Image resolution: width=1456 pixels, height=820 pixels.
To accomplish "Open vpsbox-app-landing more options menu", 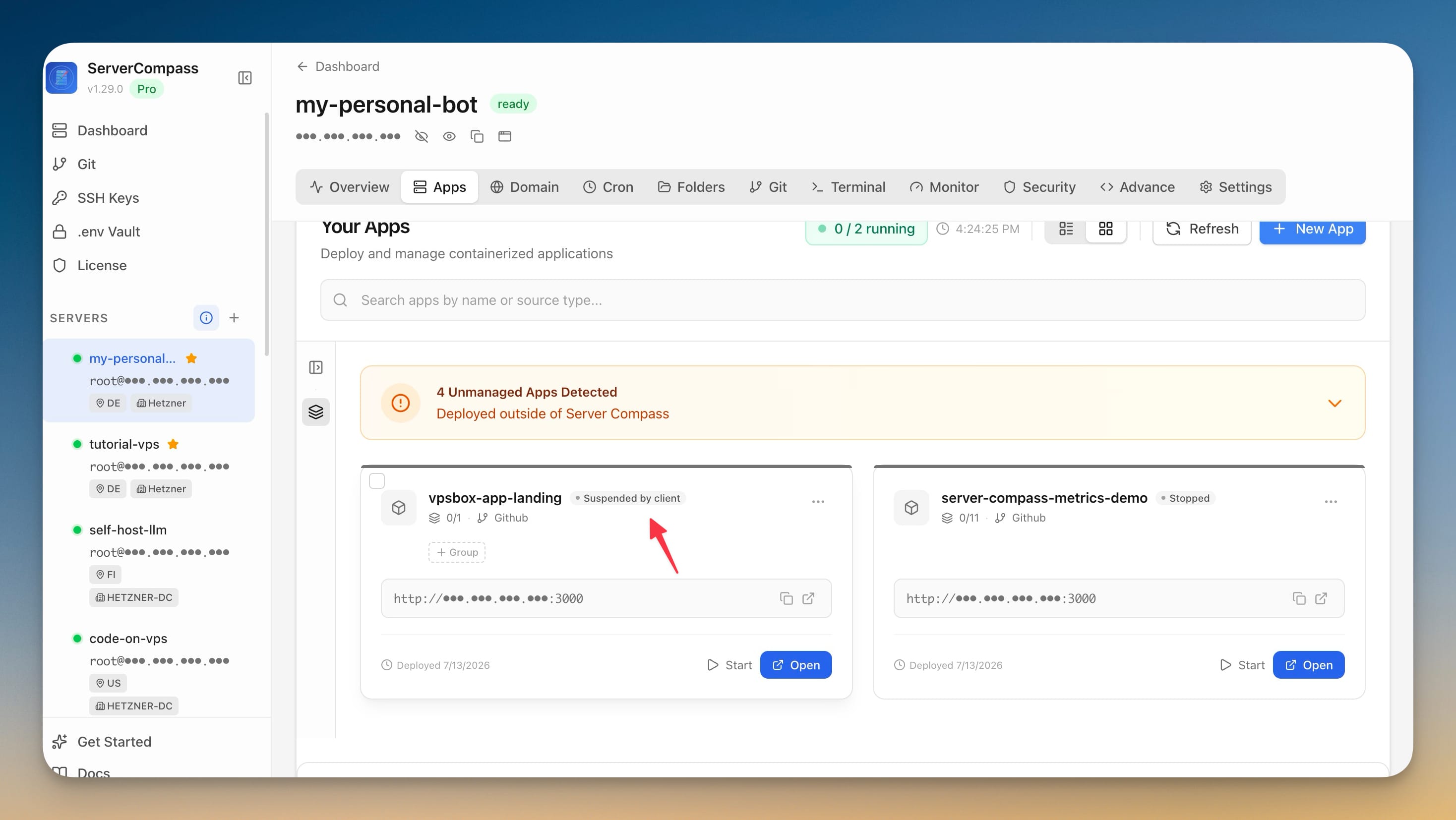I will coord(818,502).
